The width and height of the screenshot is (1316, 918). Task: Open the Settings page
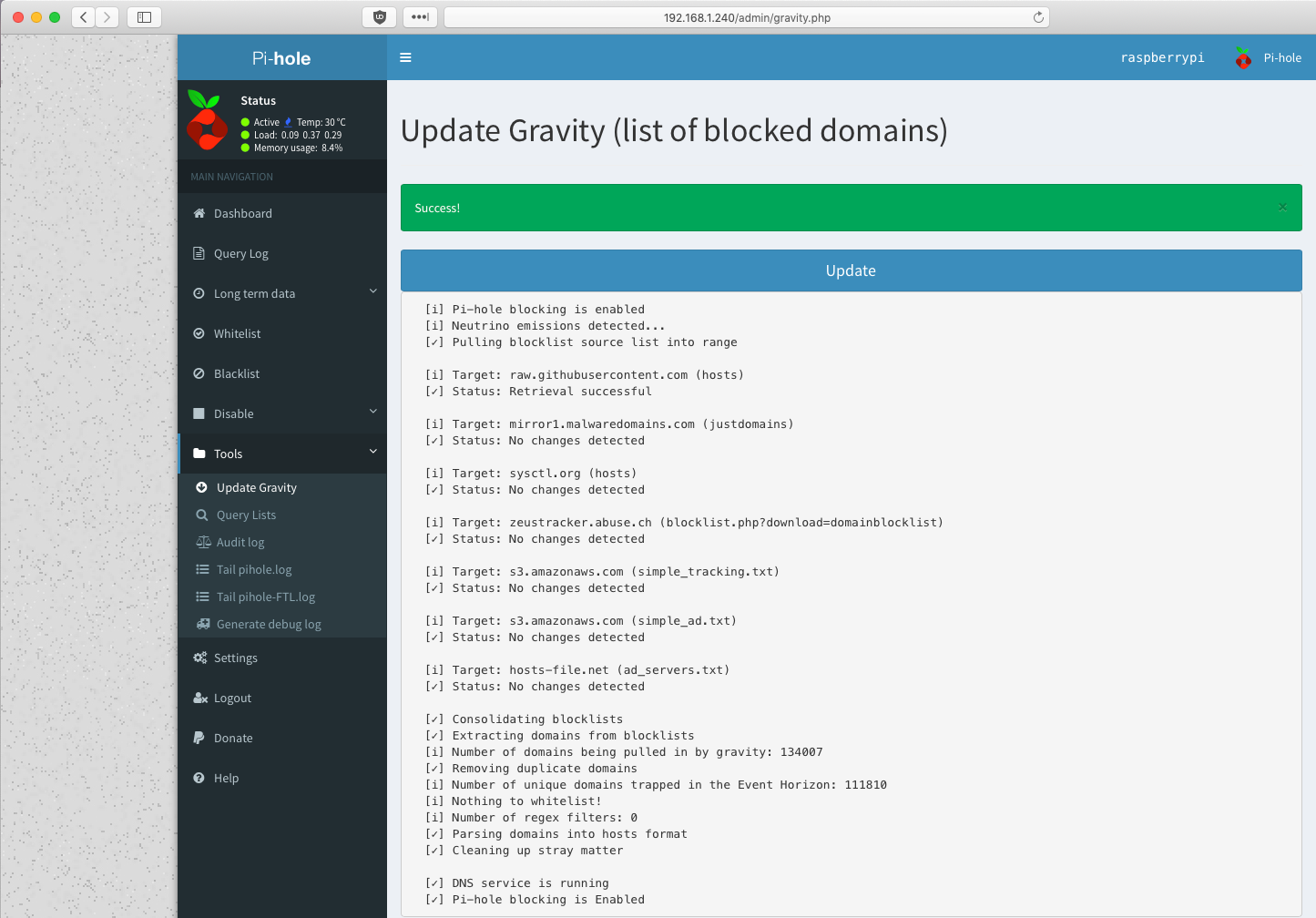tap(282, 658)
